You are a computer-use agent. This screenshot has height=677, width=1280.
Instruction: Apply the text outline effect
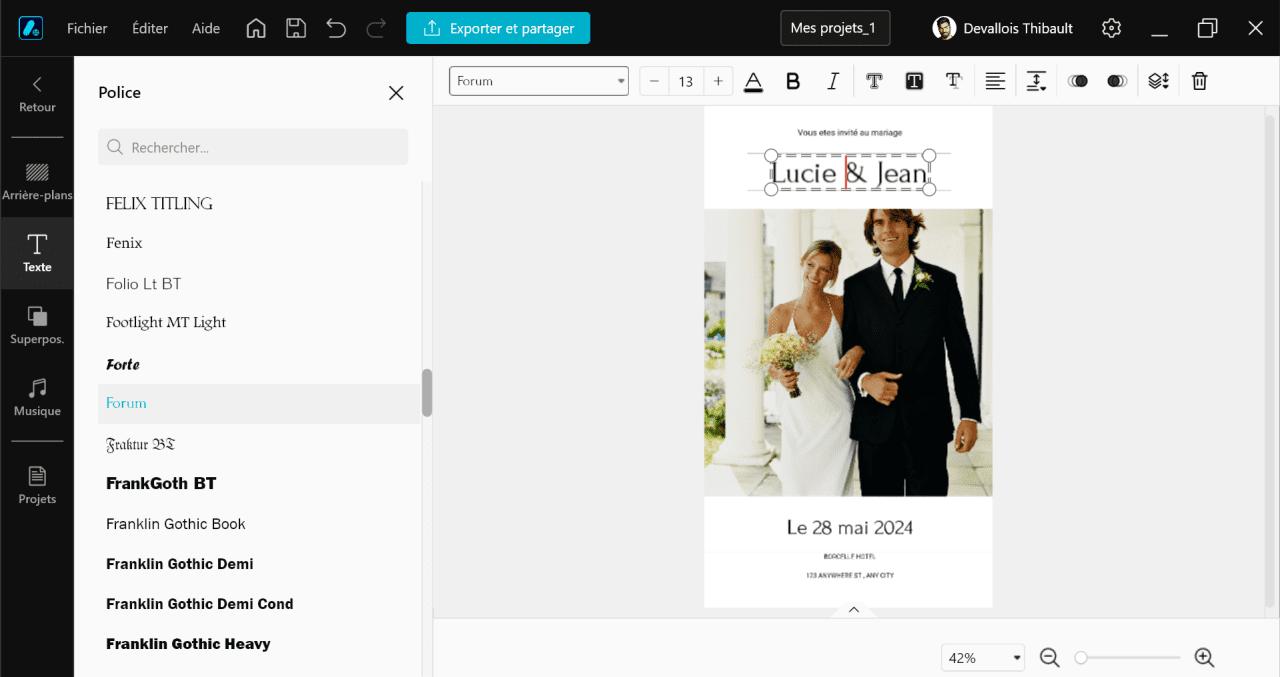click(x=874, y=82)
